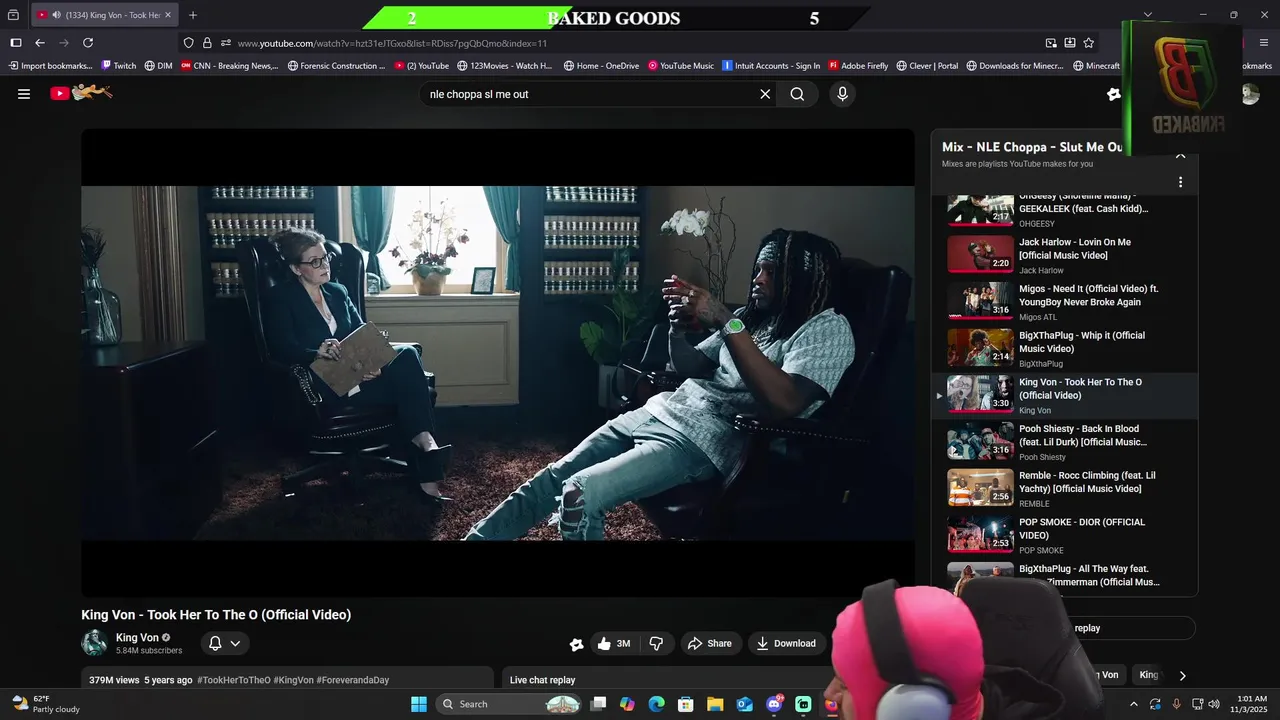Open the icon left of the like button
Viewport: 1280px width, 720px height.
click(576, 644)
